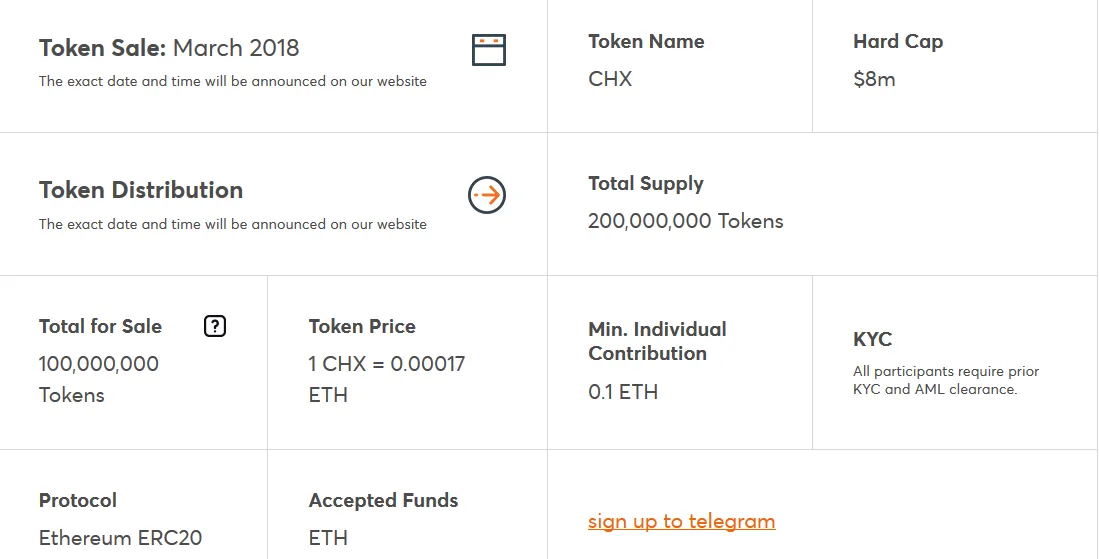
Task: Click the calendar icon beside Token Sale
Action: [x=489, y=50]
